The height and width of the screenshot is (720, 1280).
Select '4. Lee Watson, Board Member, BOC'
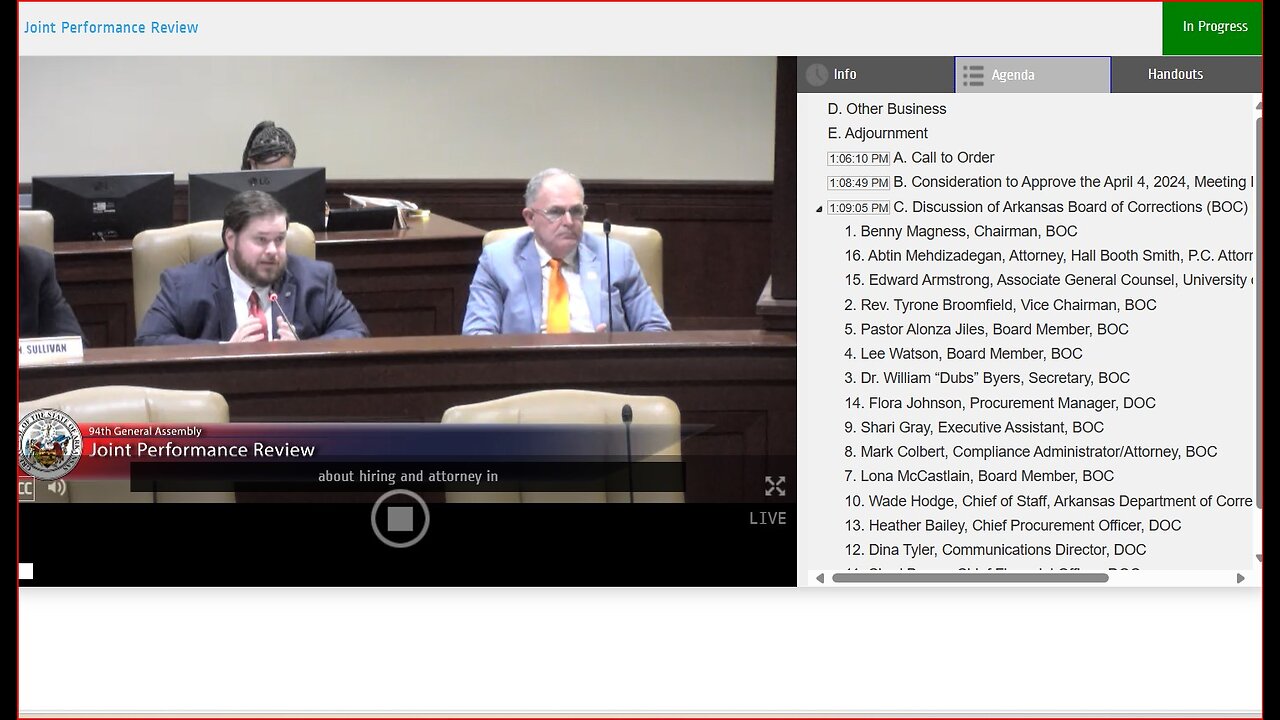(x=963, y=354)
